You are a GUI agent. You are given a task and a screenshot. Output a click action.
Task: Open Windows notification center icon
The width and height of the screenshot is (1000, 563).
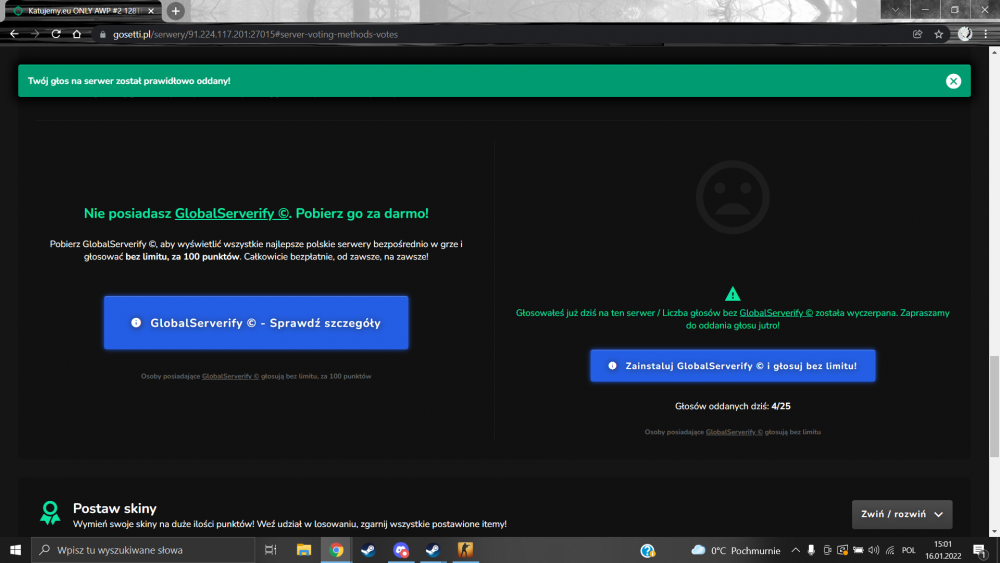980,550
